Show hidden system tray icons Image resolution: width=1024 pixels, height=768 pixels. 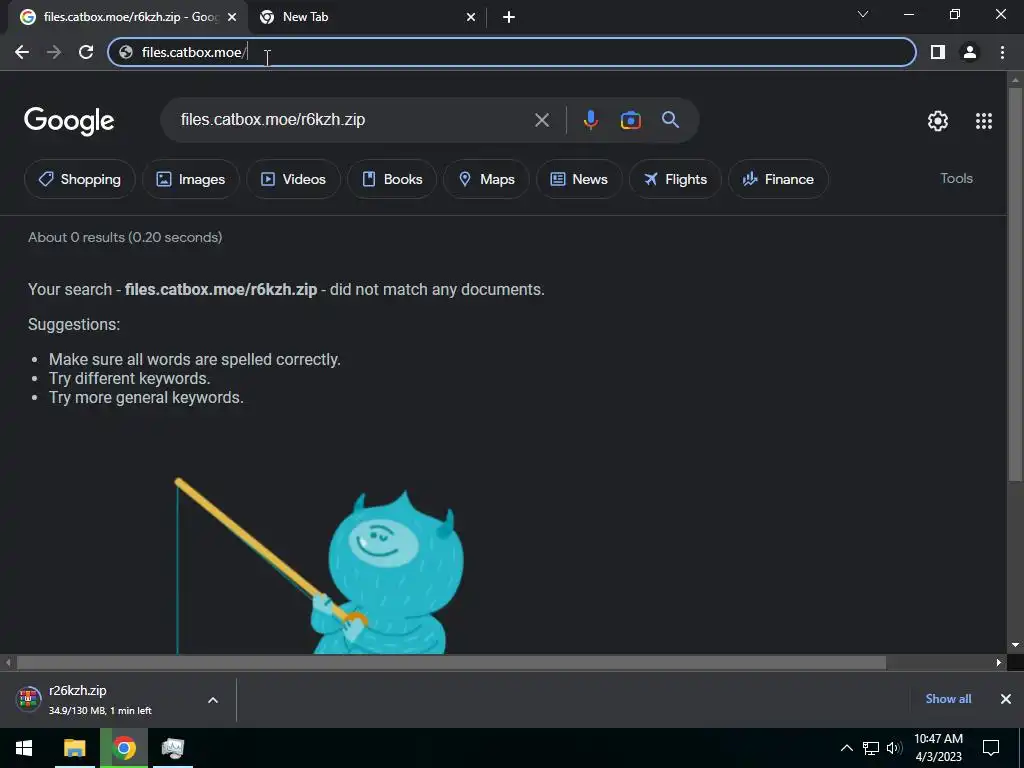[x=846, y=748]
